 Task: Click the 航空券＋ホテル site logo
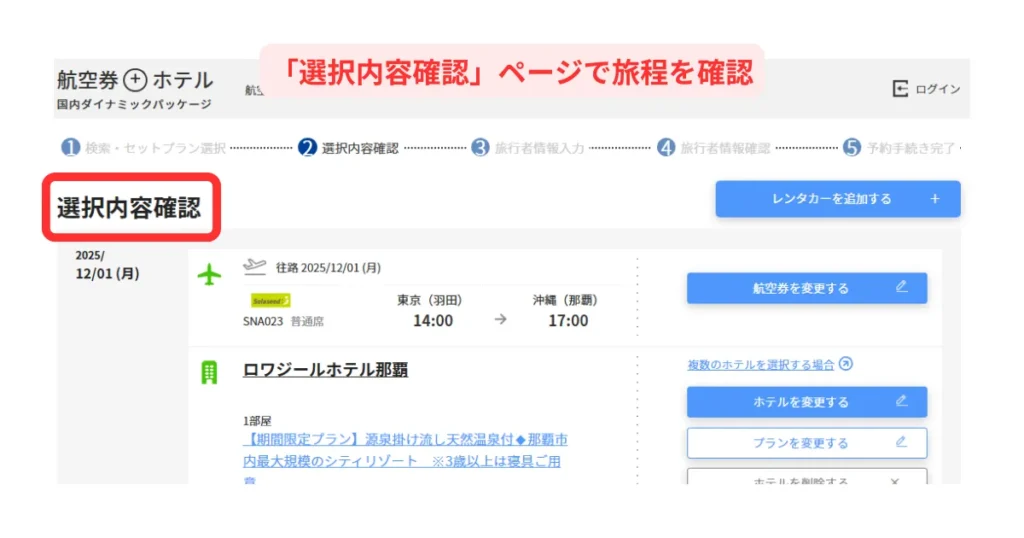coord(134,81)
